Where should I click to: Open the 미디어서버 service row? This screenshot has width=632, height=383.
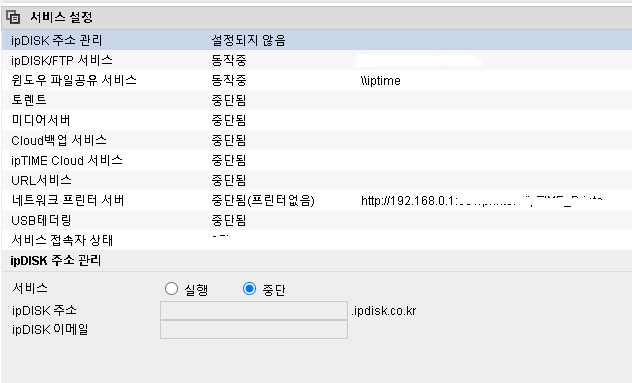click(317, 120)
